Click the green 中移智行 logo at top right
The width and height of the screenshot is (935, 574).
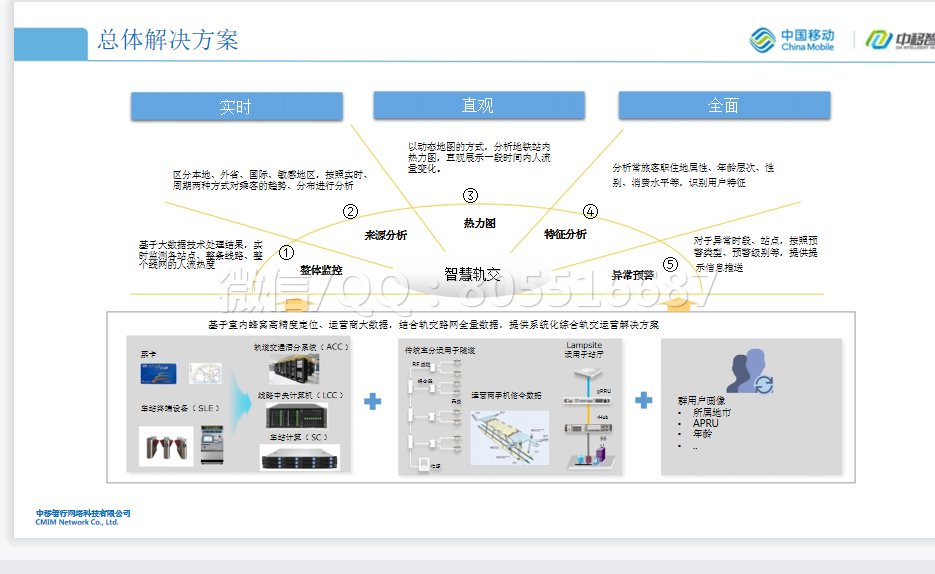900,40
